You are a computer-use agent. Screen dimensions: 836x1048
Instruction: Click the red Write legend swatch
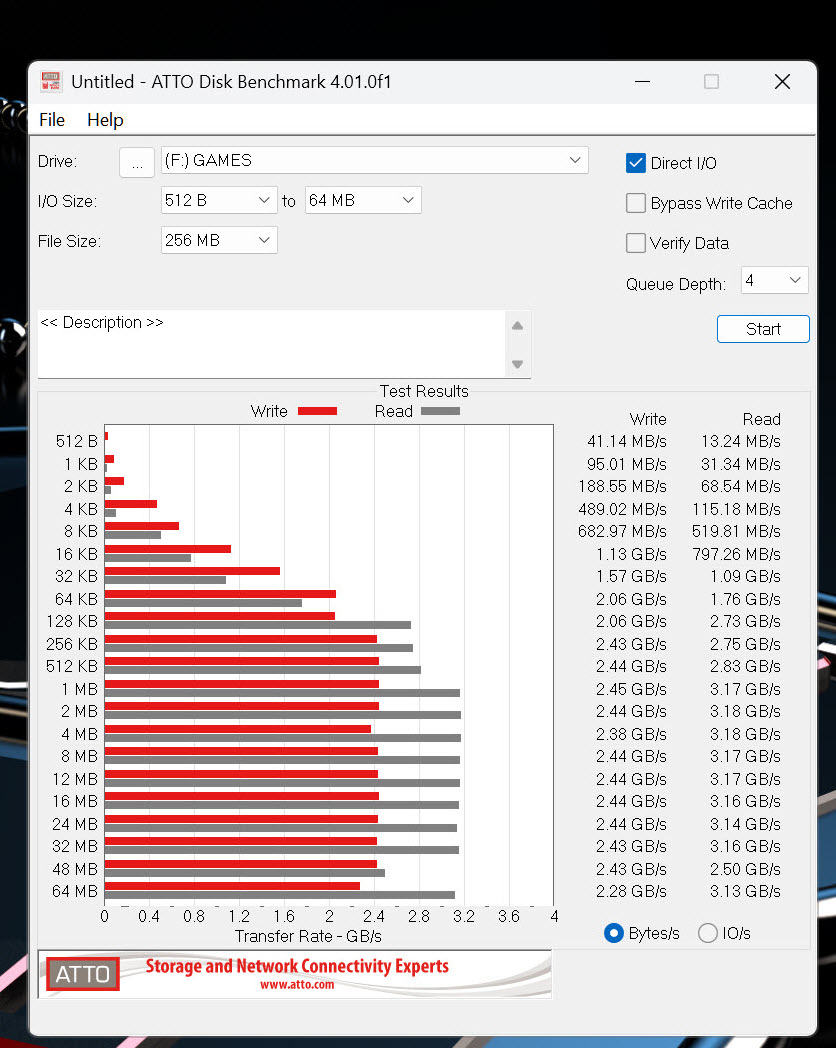coord(317,411)
